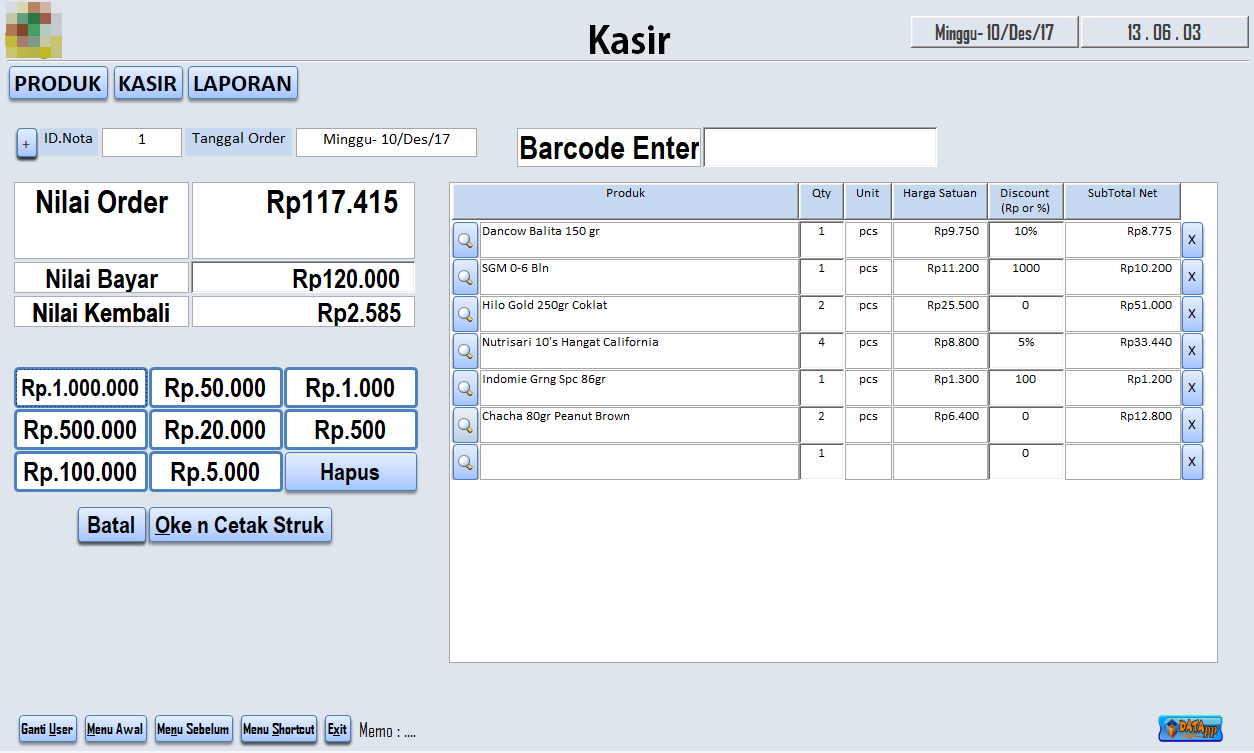Click search icon for Indomie Grng Spc row
The height and width of the screenshot is (753, 1254).
point(465,388)
